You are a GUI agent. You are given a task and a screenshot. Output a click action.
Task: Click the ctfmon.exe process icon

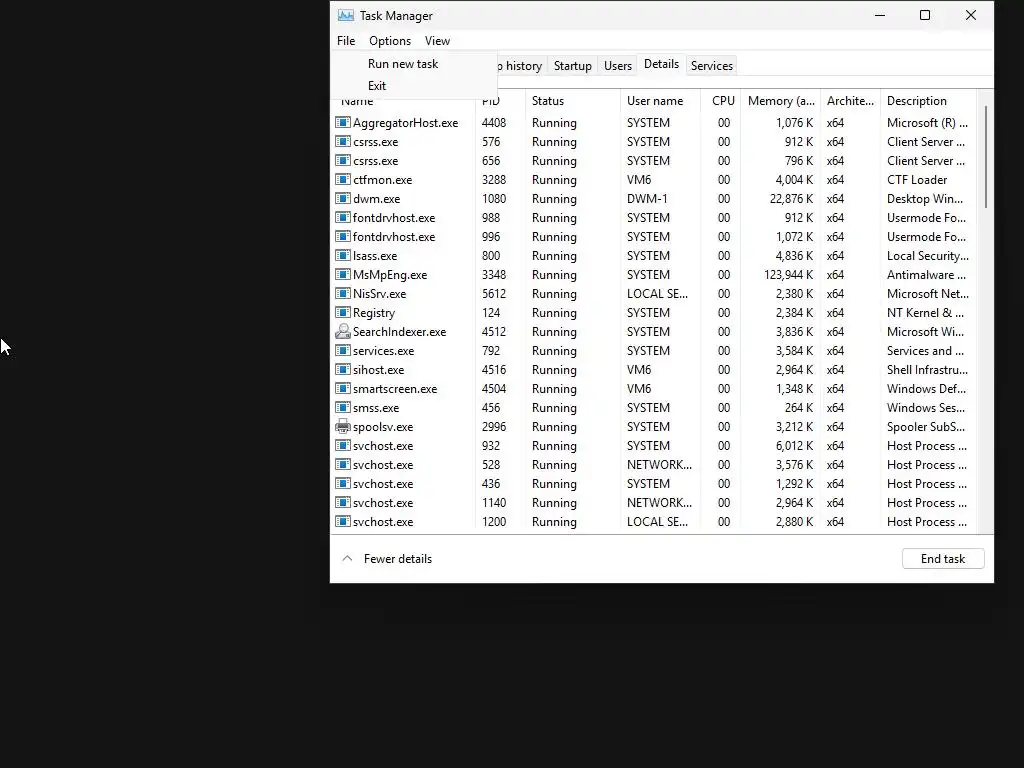pyautogui.click(x=343, y=179)
